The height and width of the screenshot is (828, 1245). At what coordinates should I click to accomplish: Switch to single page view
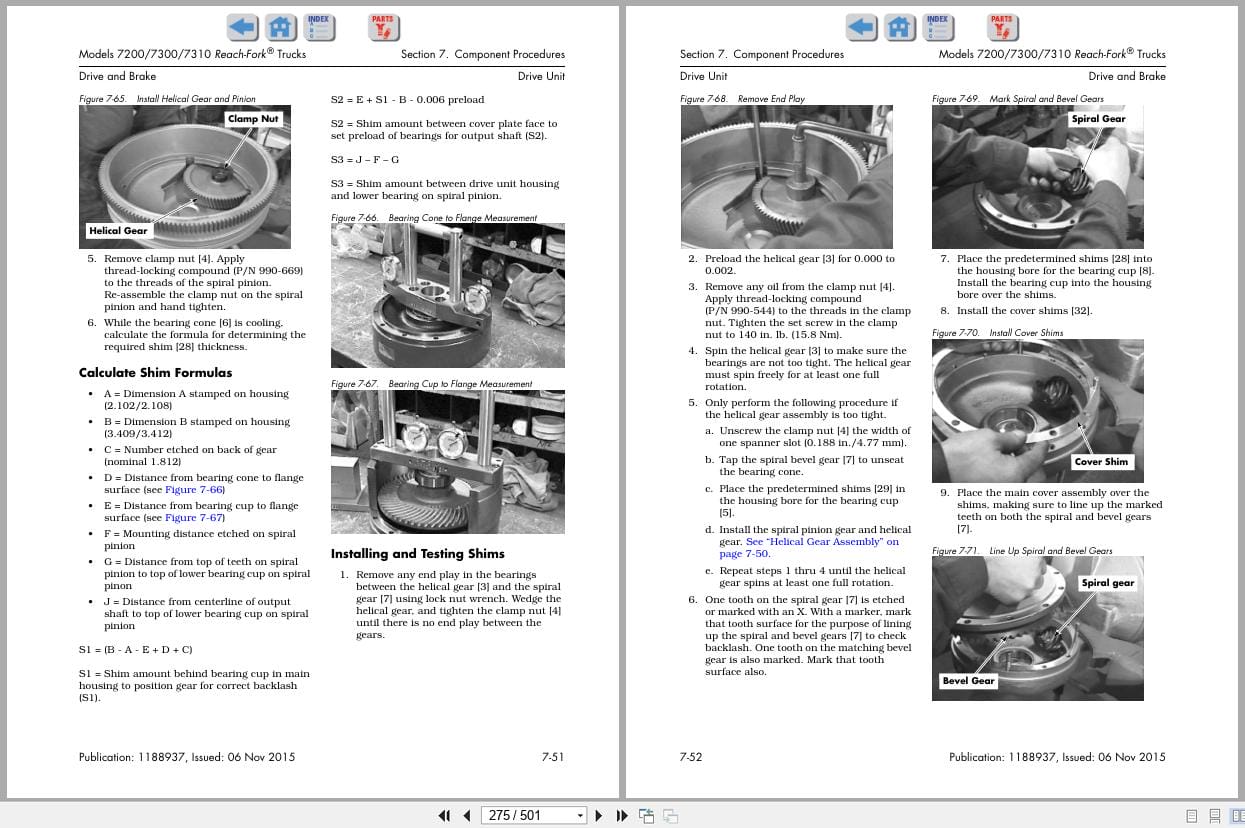point(1192,816)
